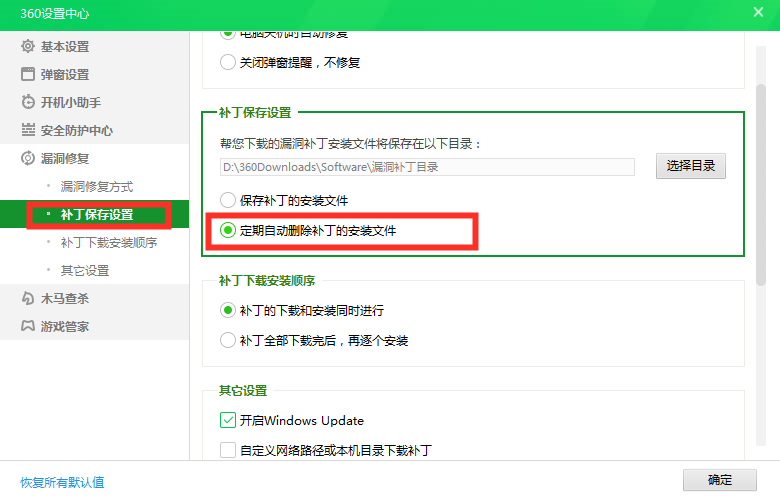The image size is (780, 500).
Task: Enable 自定义网络路径或本机目录下载补丁 checkbox
Action: click(228, 450)
